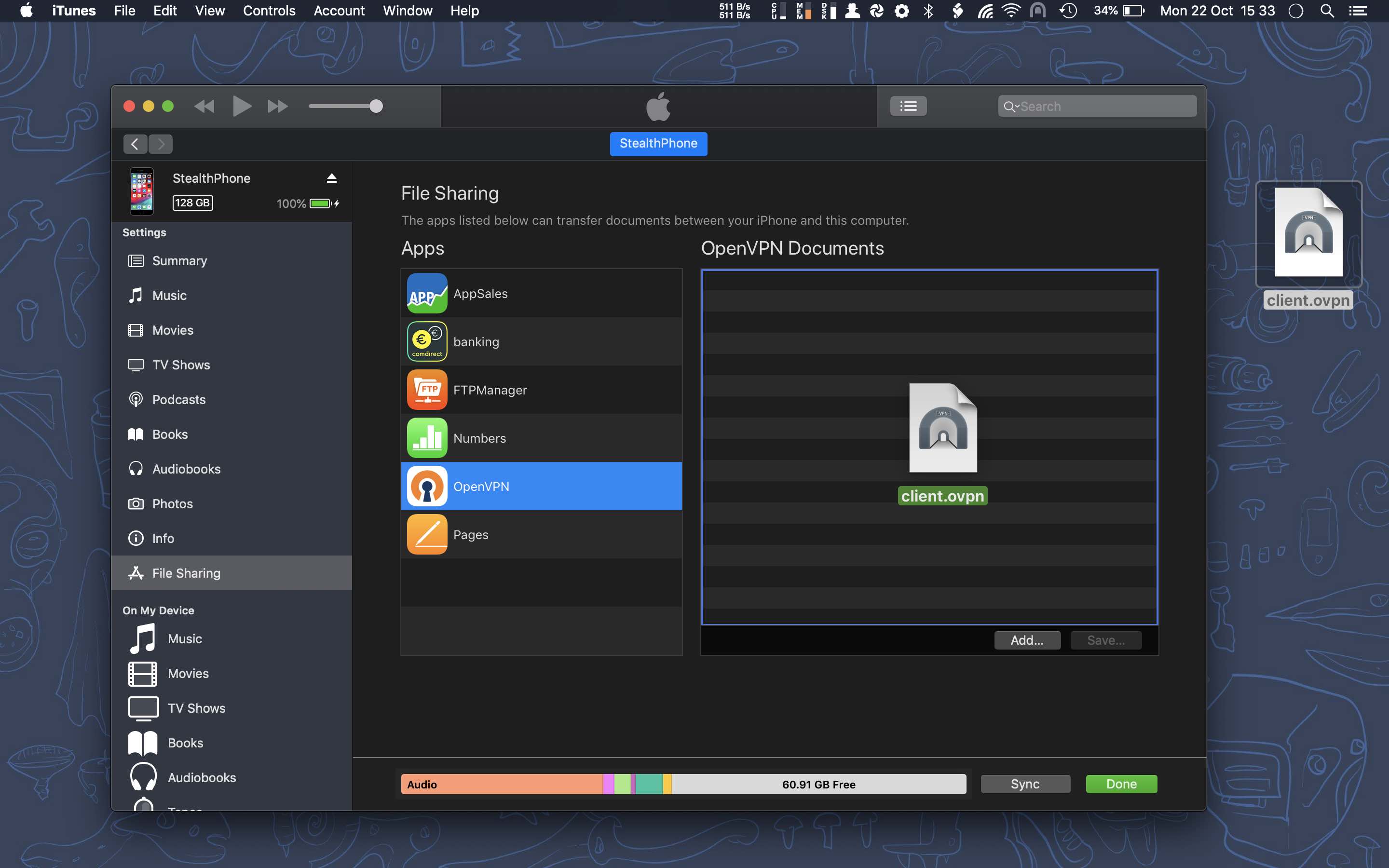Click into the Search field
This screenshot has width=1389, height=868.
tap(1097, 106)
